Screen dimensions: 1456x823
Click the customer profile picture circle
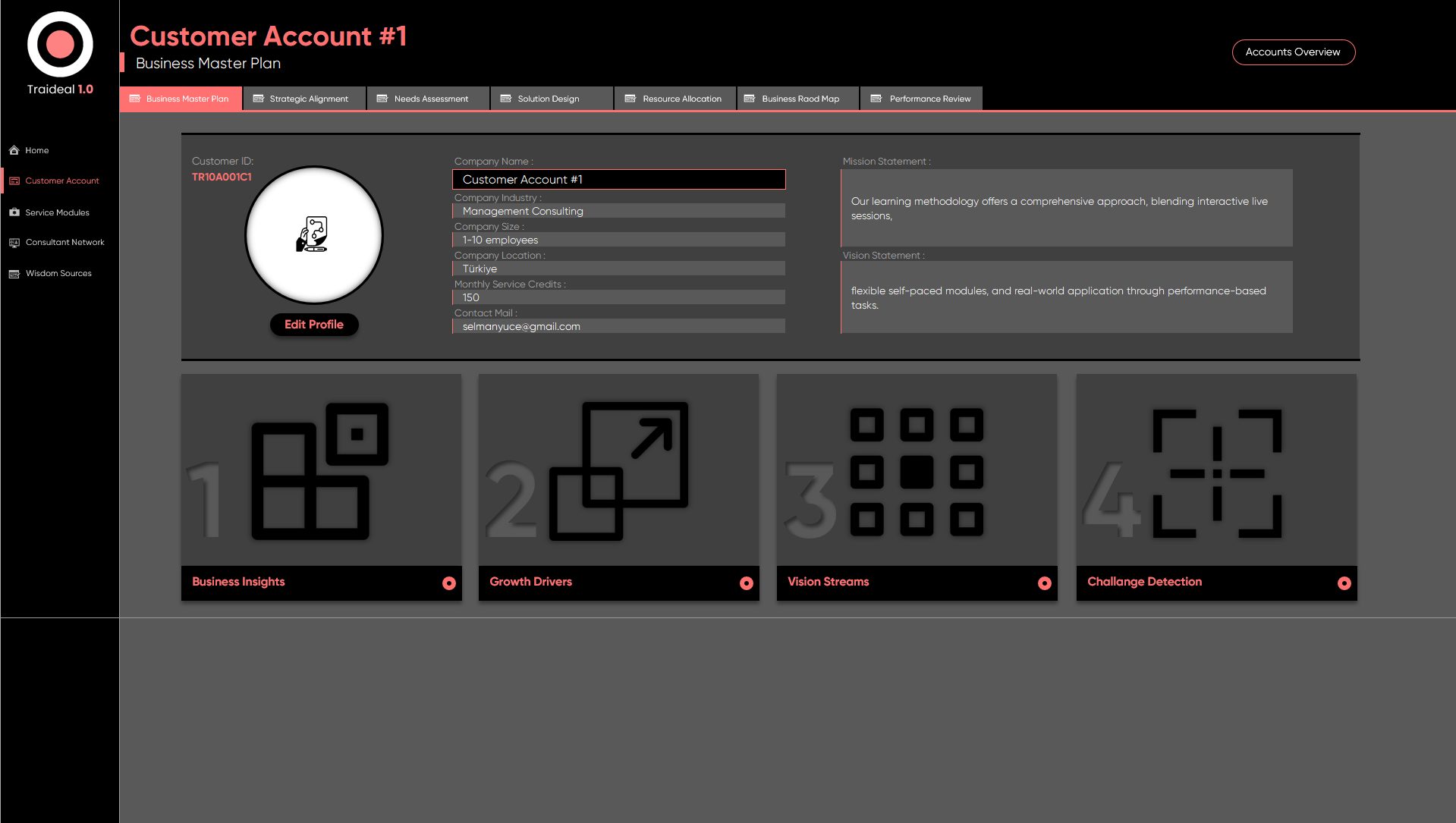click(x=313, y=235)
